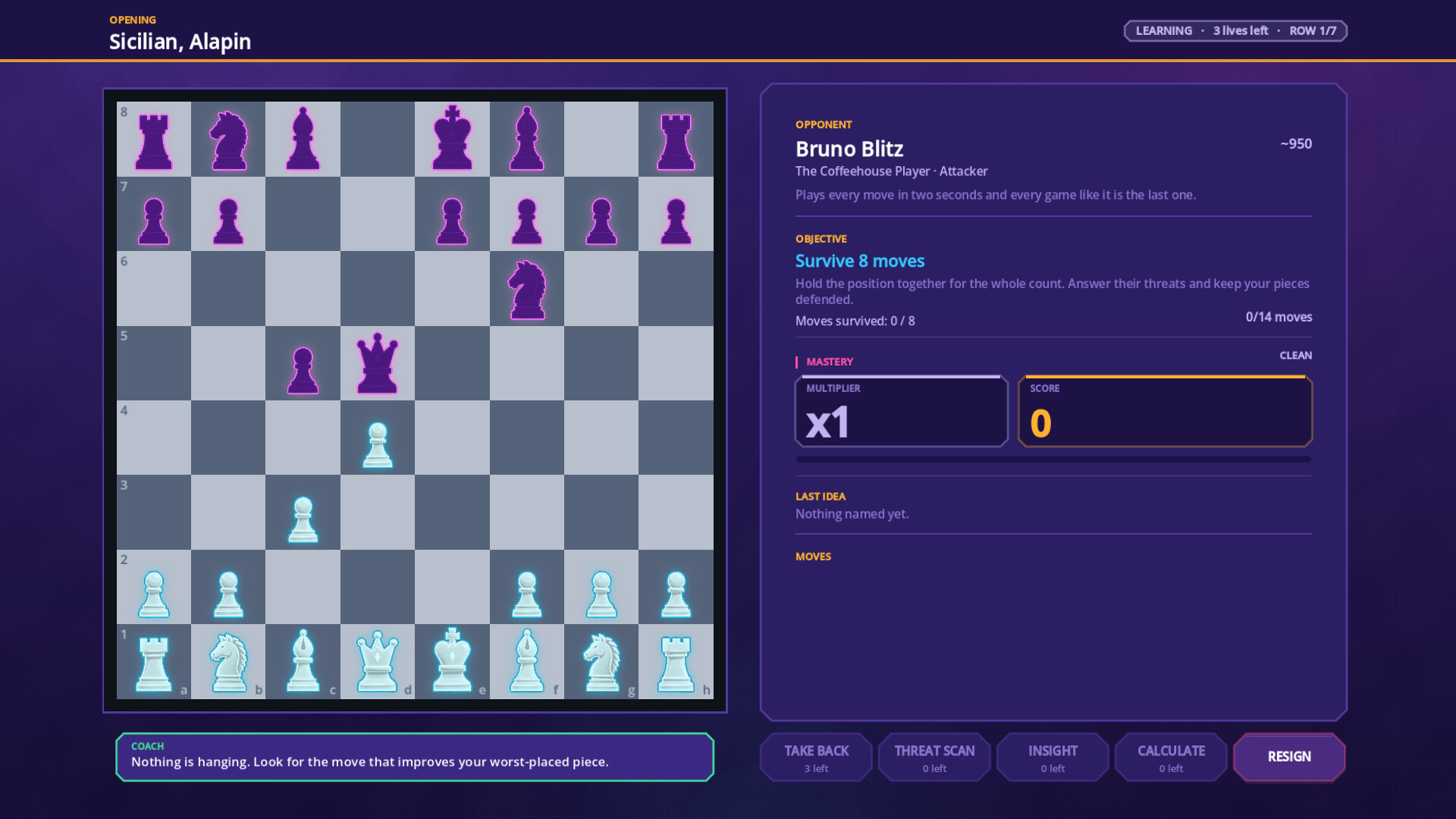Click the black queen on d5
1456x819 pixels.
(x=378, y=363)
